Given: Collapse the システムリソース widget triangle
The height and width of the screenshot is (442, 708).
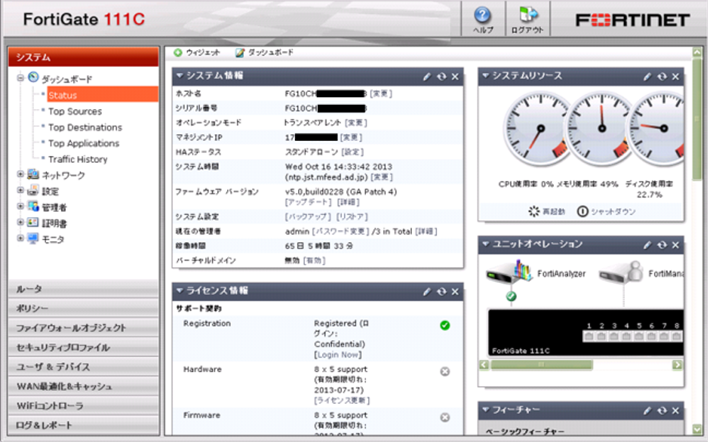Looking at the screenshot, I should [485, 75].
